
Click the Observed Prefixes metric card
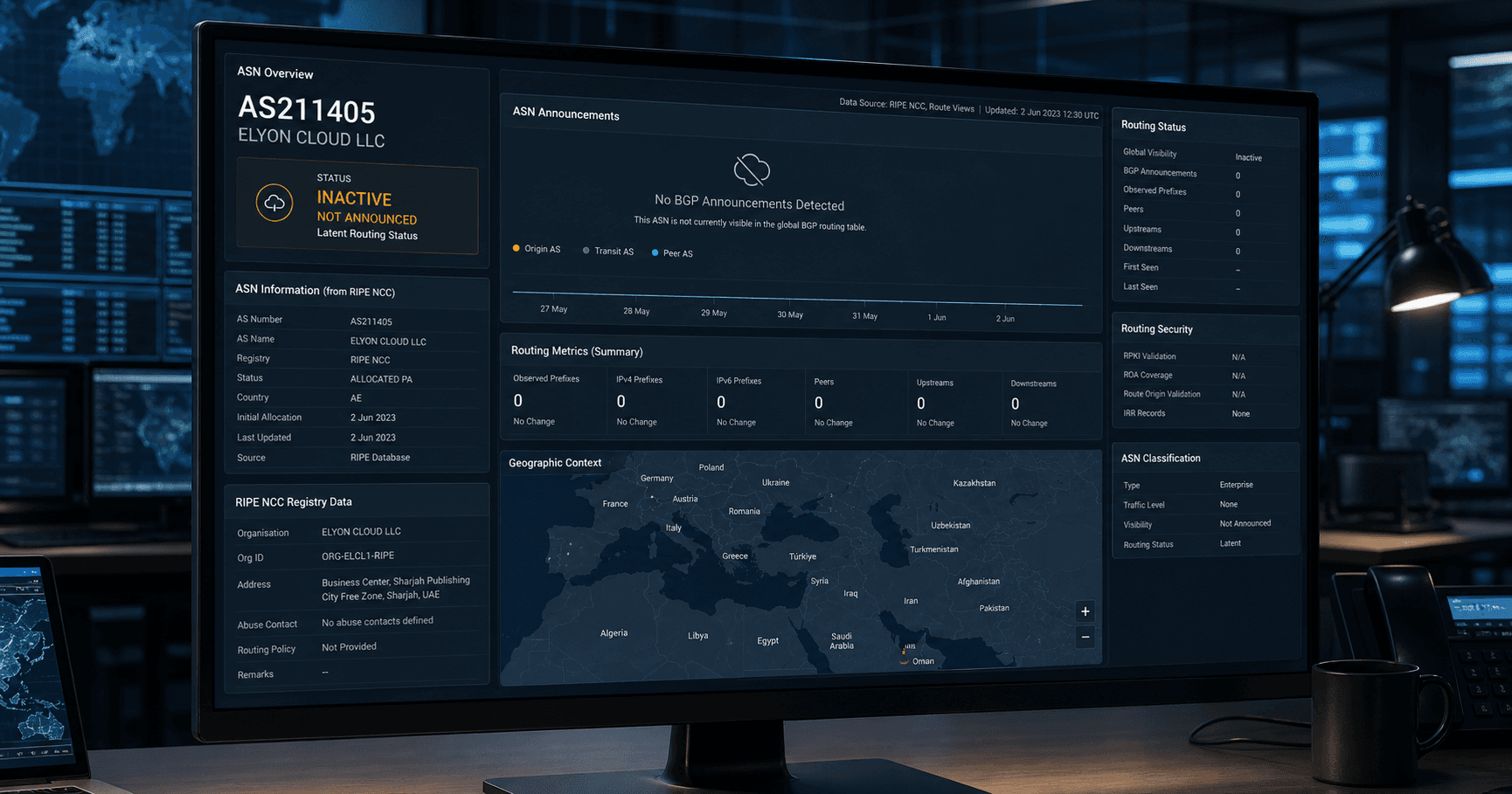pyautogui.click(x=556, y=401)
